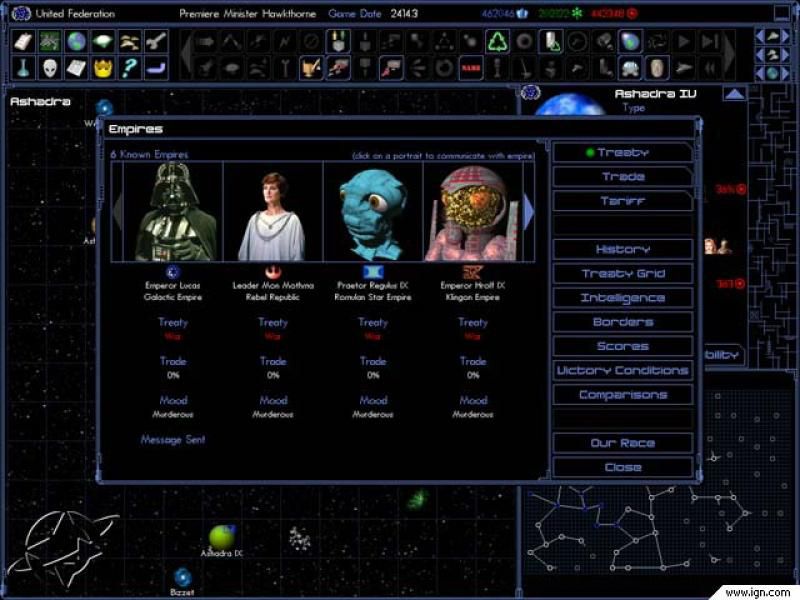Viewport: 800px width, 600px height.
Task: Click the green globe planets icon
Action: [76, 42]
